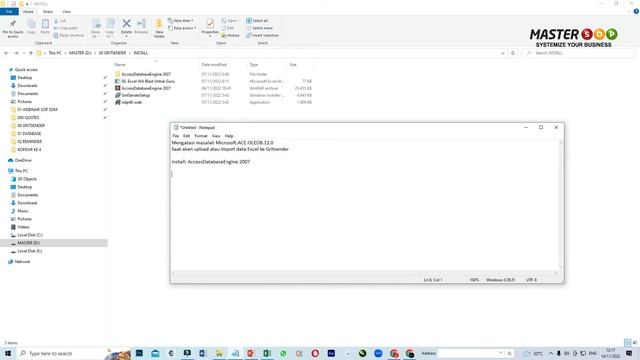Sort files by Date modified column
640x360 pixels.
point(214,64)
